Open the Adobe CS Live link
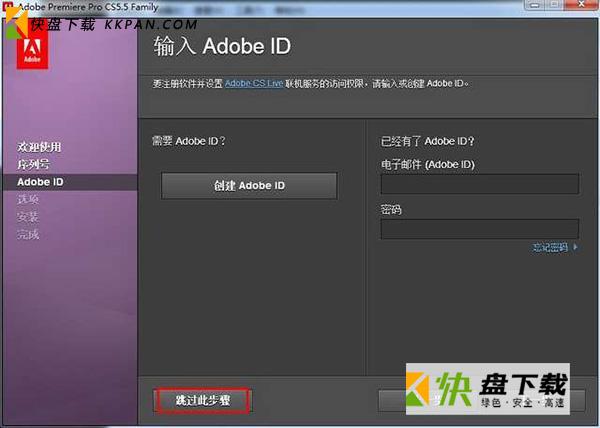This screenshot has width=600, height=428. 254,83
